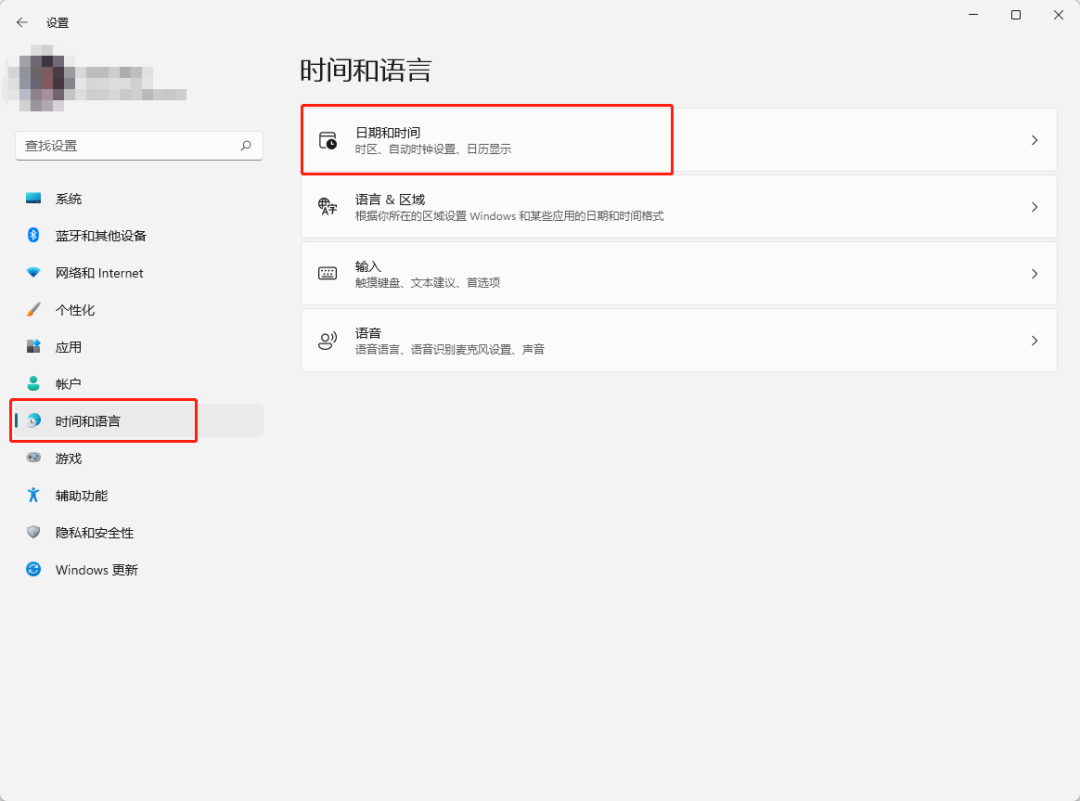
Task: Expand 语言 & 区域 with its chevron
Action: 1035,207
